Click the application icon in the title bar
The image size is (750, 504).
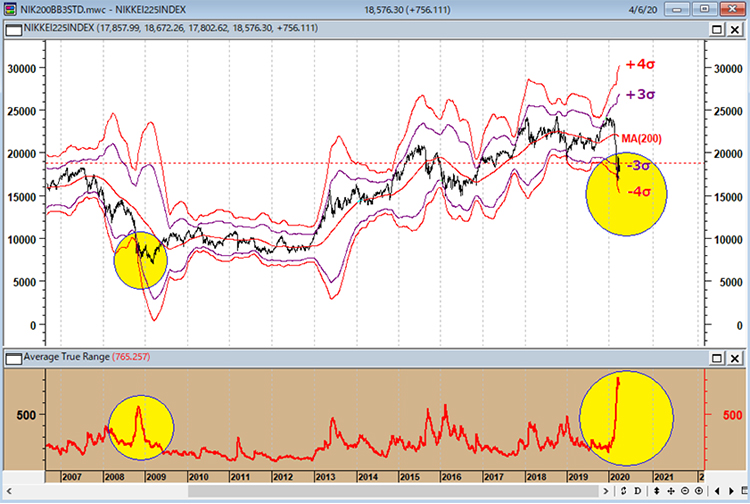pyautogui.click(x=11, y=8)
